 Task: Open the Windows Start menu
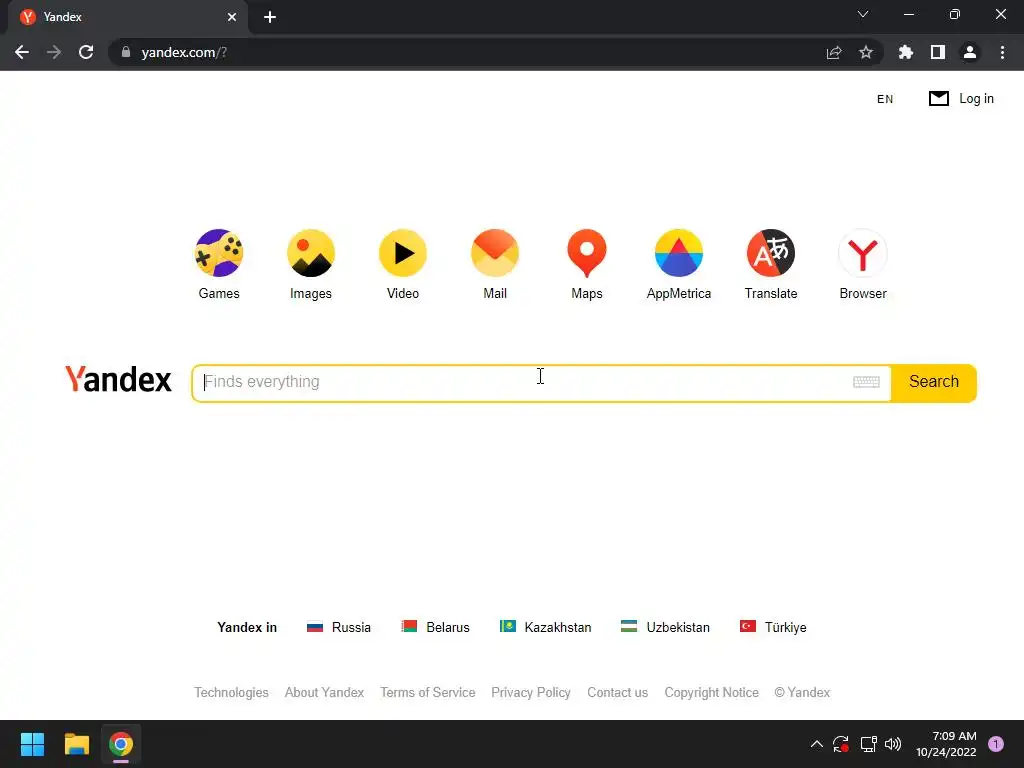pyautogui.click(x=32, y=744)
